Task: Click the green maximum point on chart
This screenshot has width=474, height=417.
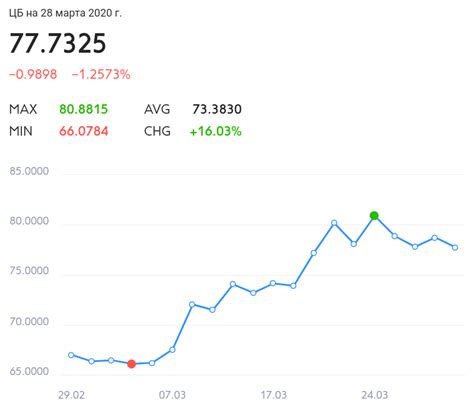Action: [x=374, y=216]
